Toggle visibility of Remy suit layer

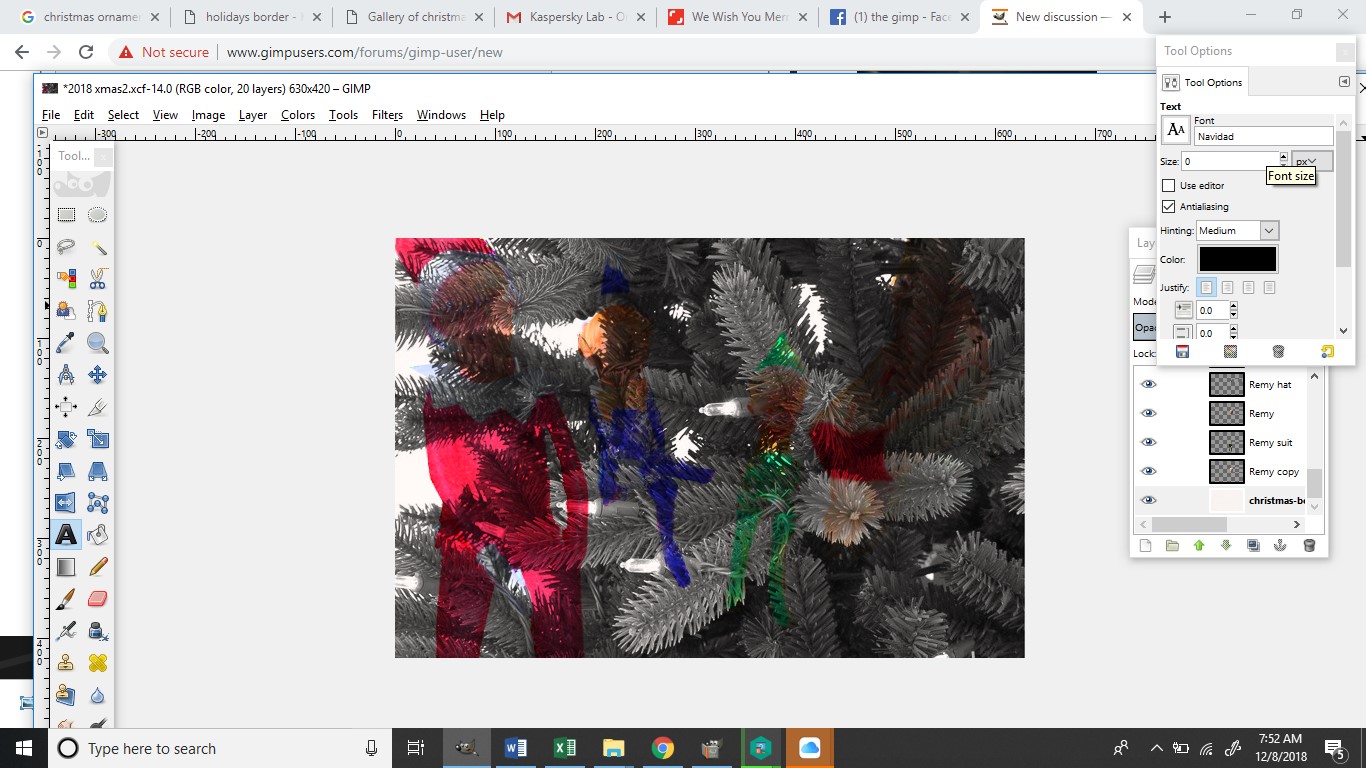[1148, 443]
